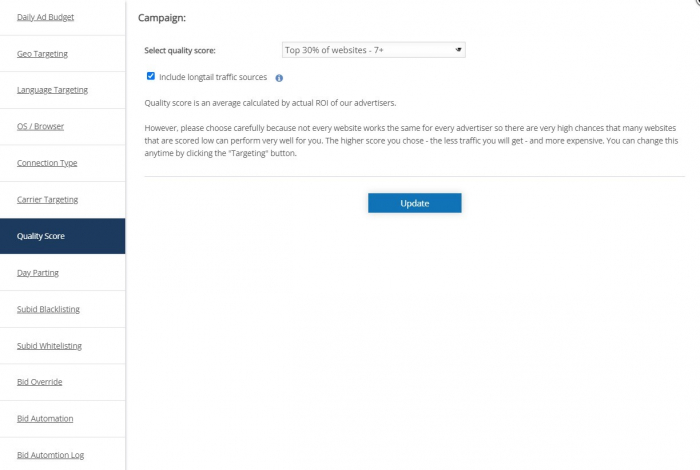Click the 'Select quality score:' label
This screenshot has width=700, height=470.
pyautogui.click(x=180, y=50)
